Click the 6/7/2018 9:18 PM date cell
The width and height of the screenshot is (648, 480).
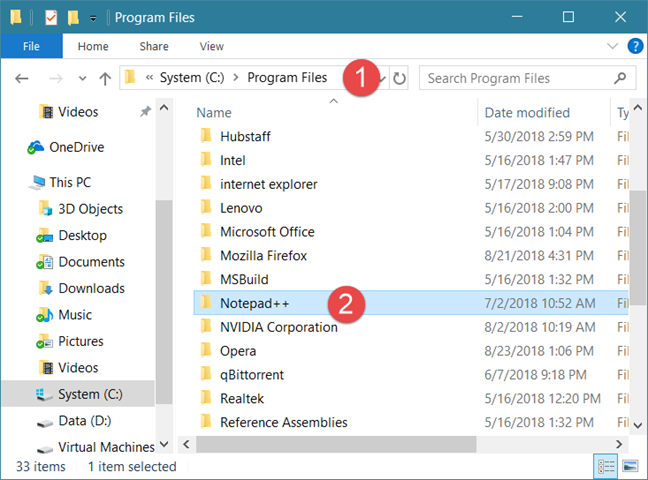click(535, 375)
